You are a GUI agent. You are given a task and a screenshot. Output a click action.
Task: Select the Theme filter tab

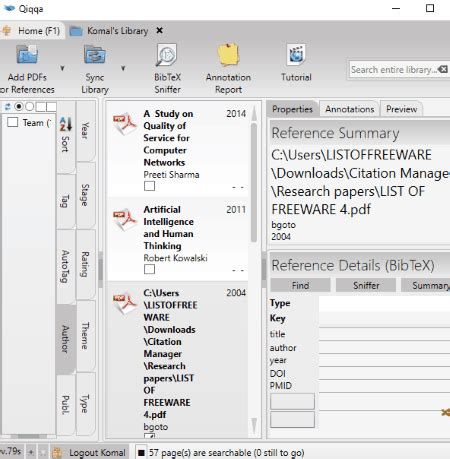pyautogui.click(x=86, y=335)
